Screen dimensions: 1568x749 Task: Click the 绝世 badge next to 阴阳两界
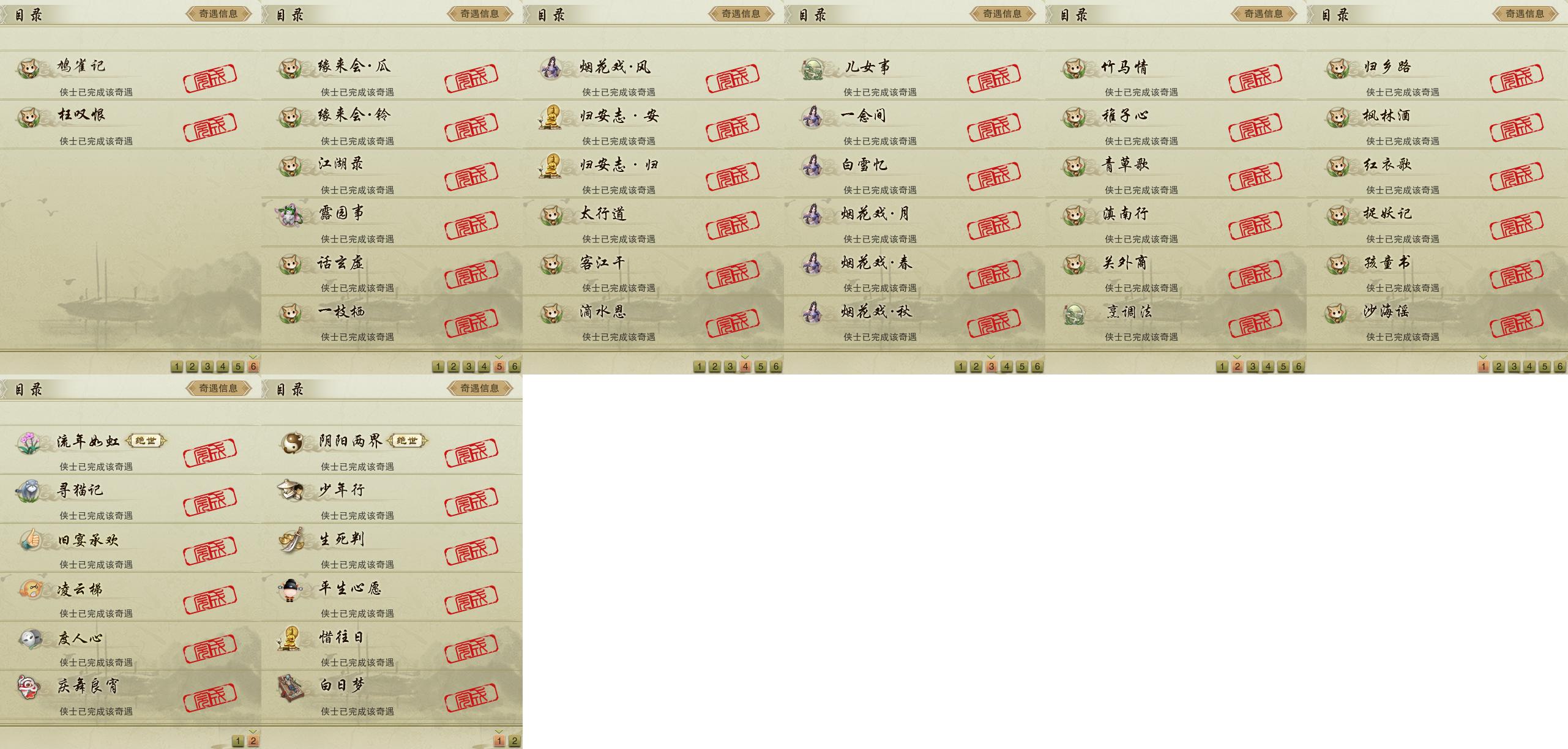pos(407,441)
